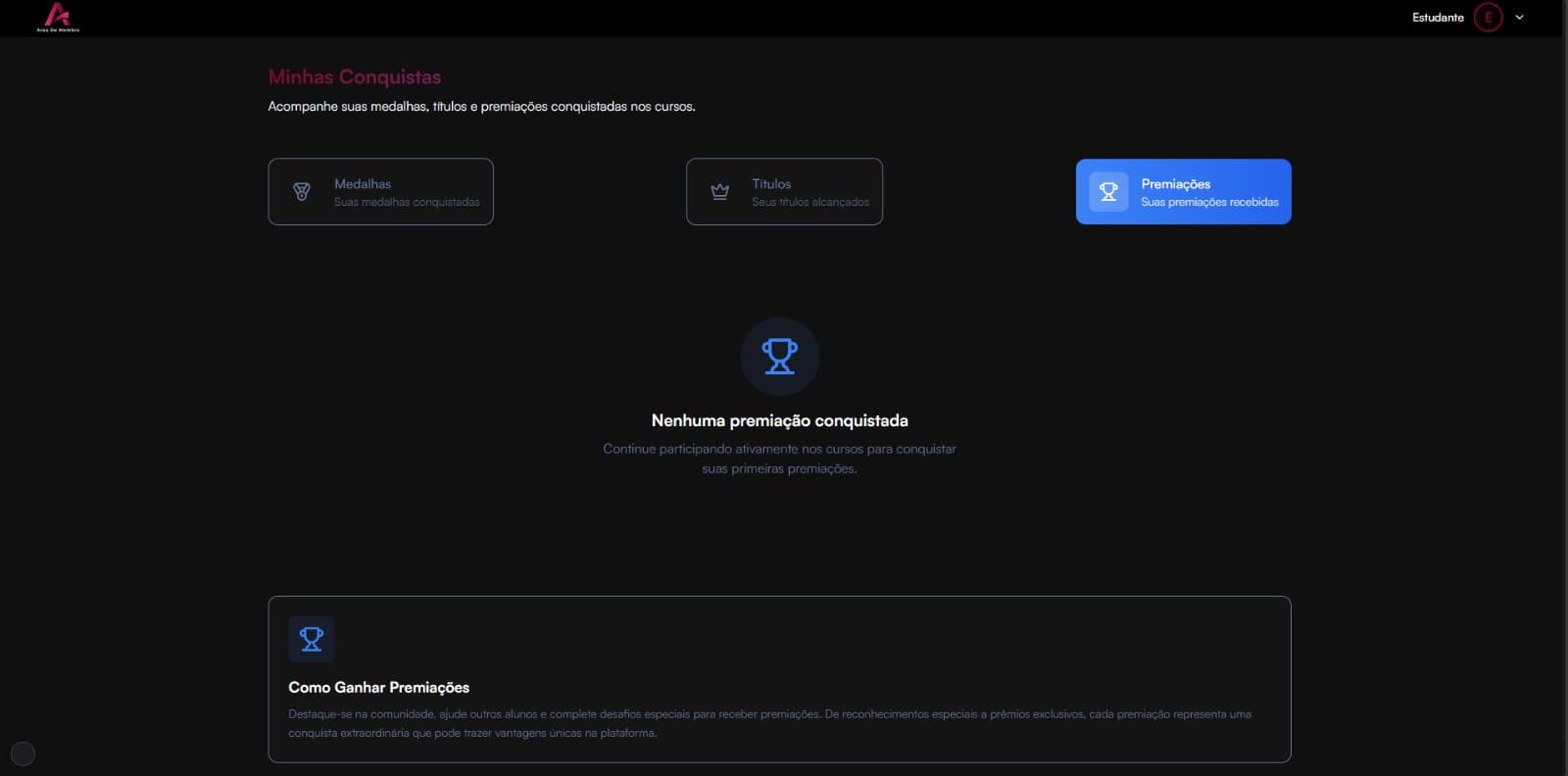This screenshot has width=1568, height=776.
Task: Open the user avatar circle labeled E
Action: pyautogui.click(x=1488, y=18)
